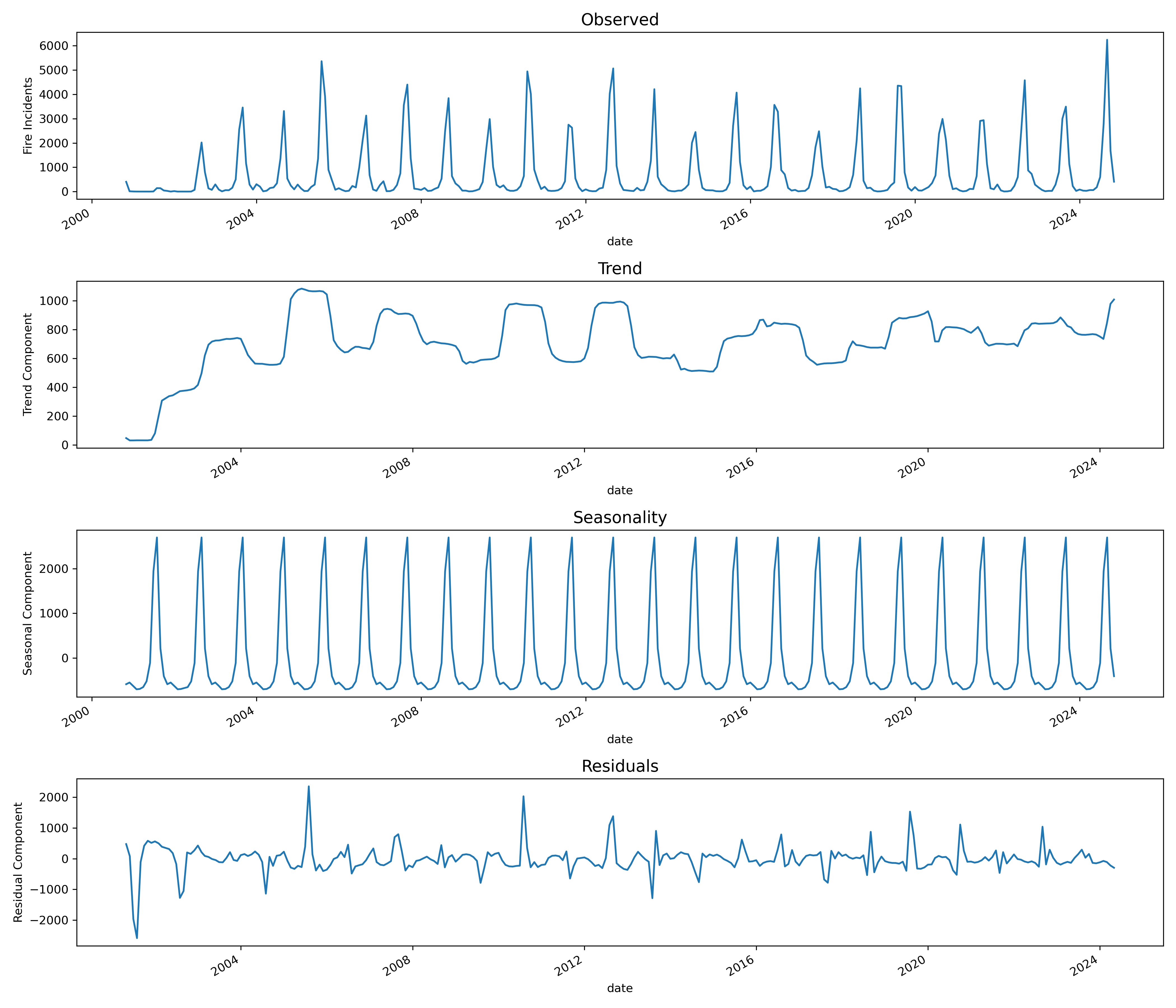Select the 1000 tick on Trend y-axis
Image resolution: width=1176 pixels, height=1008 pixels.
(53, 301)
